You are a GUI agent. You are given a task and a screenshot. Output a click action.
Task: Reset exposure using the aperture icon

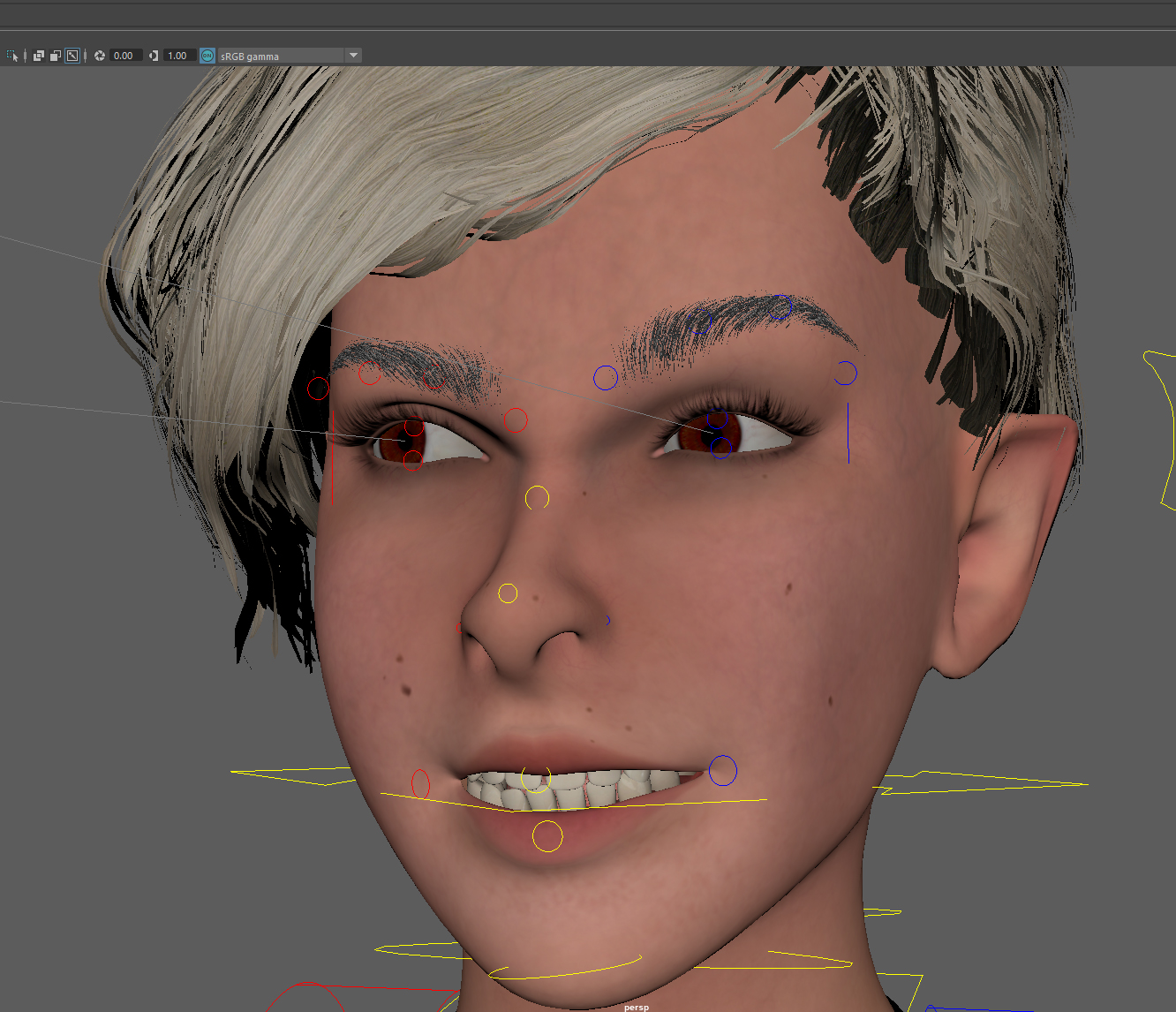click(100, 56)
